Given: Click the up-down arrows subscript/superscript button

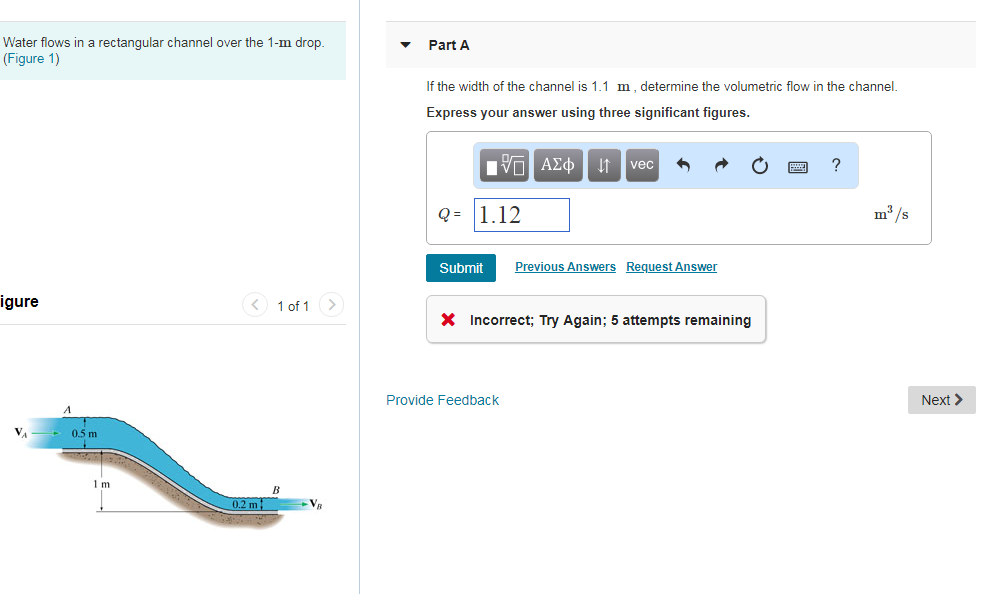Looking at the screenshot, I should (604, 165).
